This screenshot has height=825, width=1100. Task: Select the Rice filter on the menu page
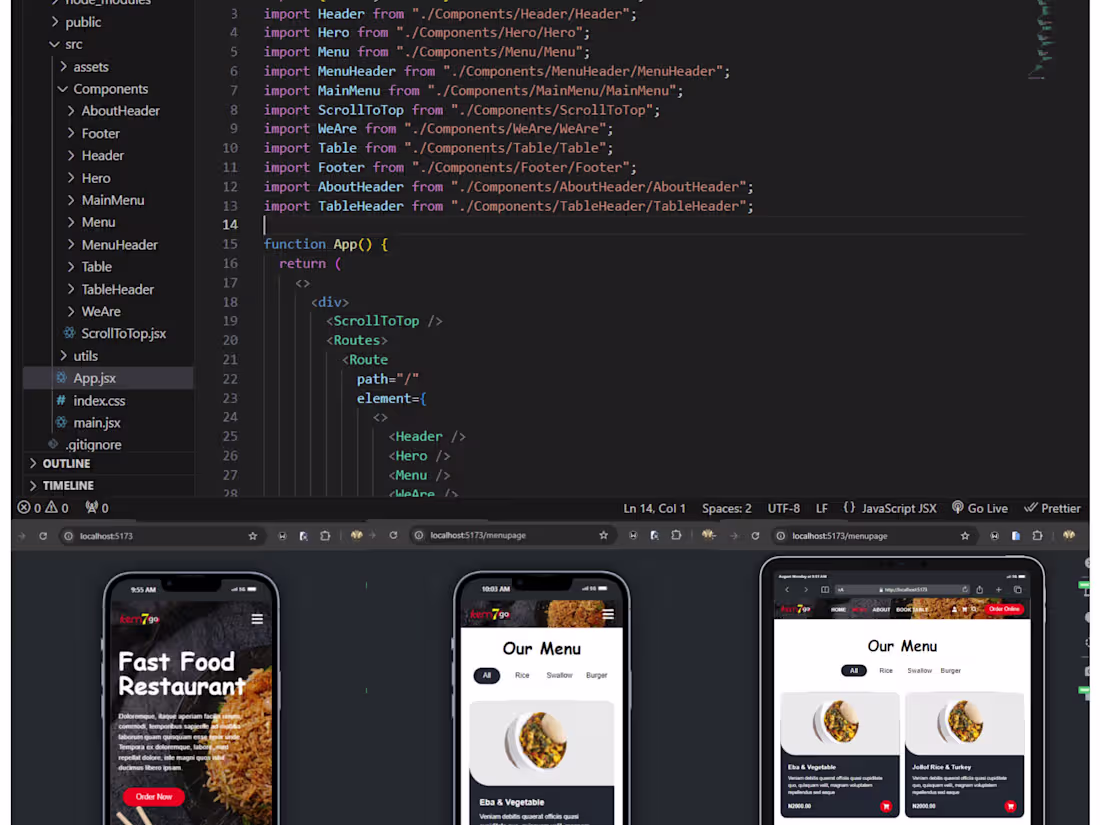click(x=522, y=675)
